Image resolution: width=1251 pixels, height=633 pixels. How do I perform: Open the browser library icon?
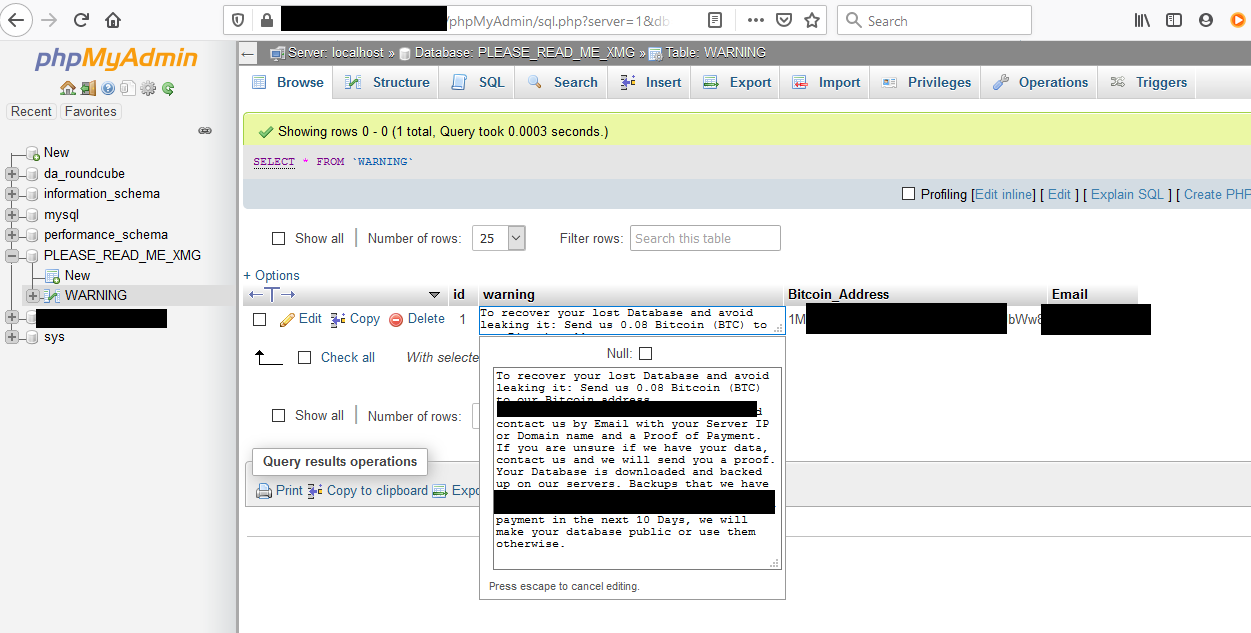pos(1143,20)
